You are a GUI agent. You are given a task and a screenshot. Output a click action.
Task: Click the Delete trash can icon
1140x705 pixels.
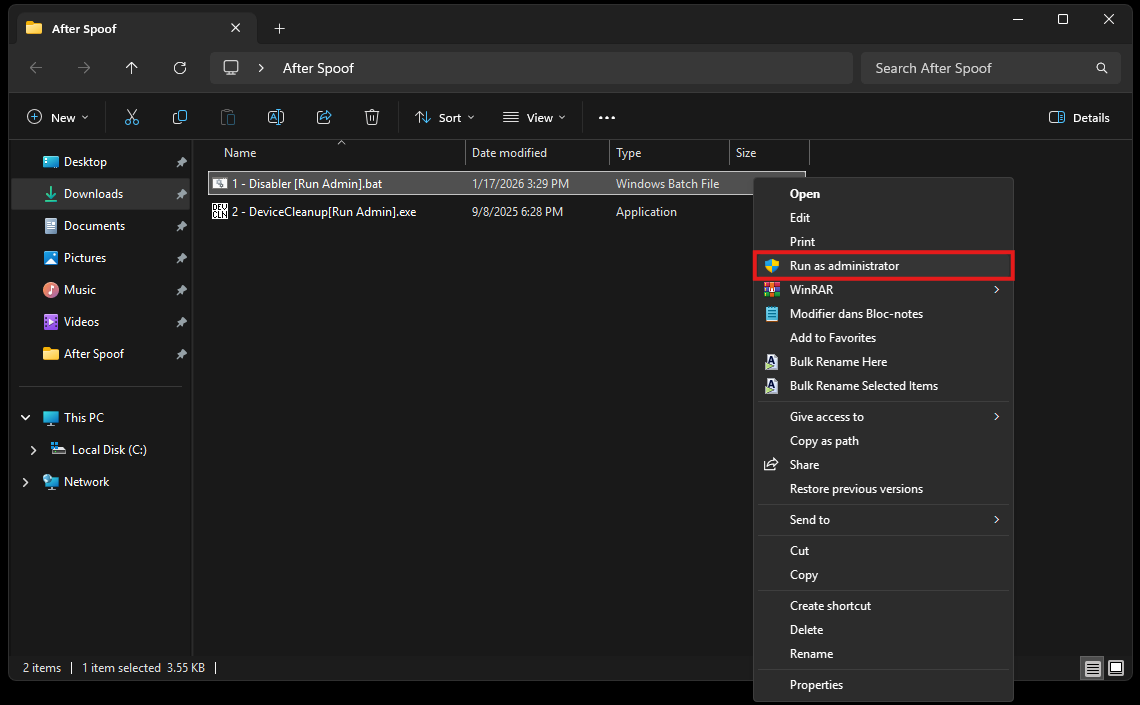[372, 117]
